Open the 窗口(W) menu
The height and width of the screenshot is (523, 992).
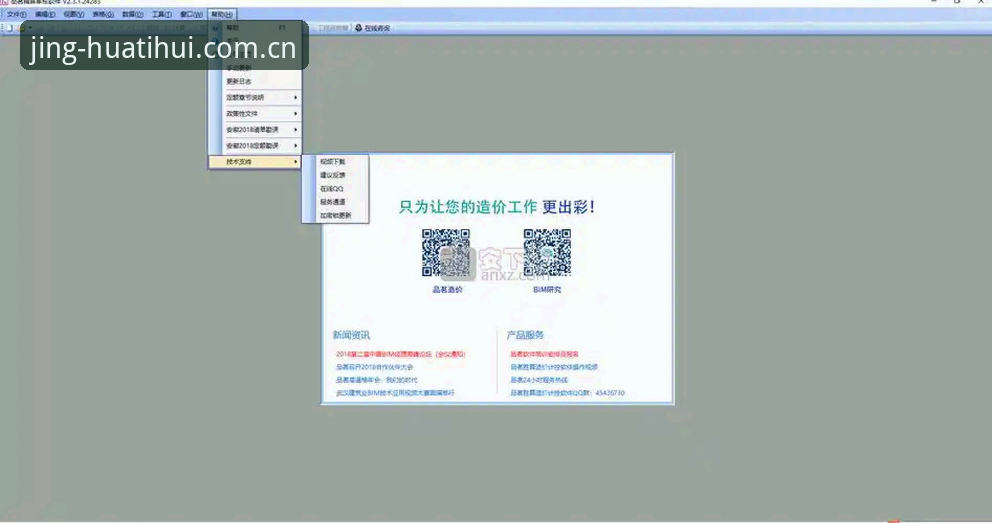191,14
